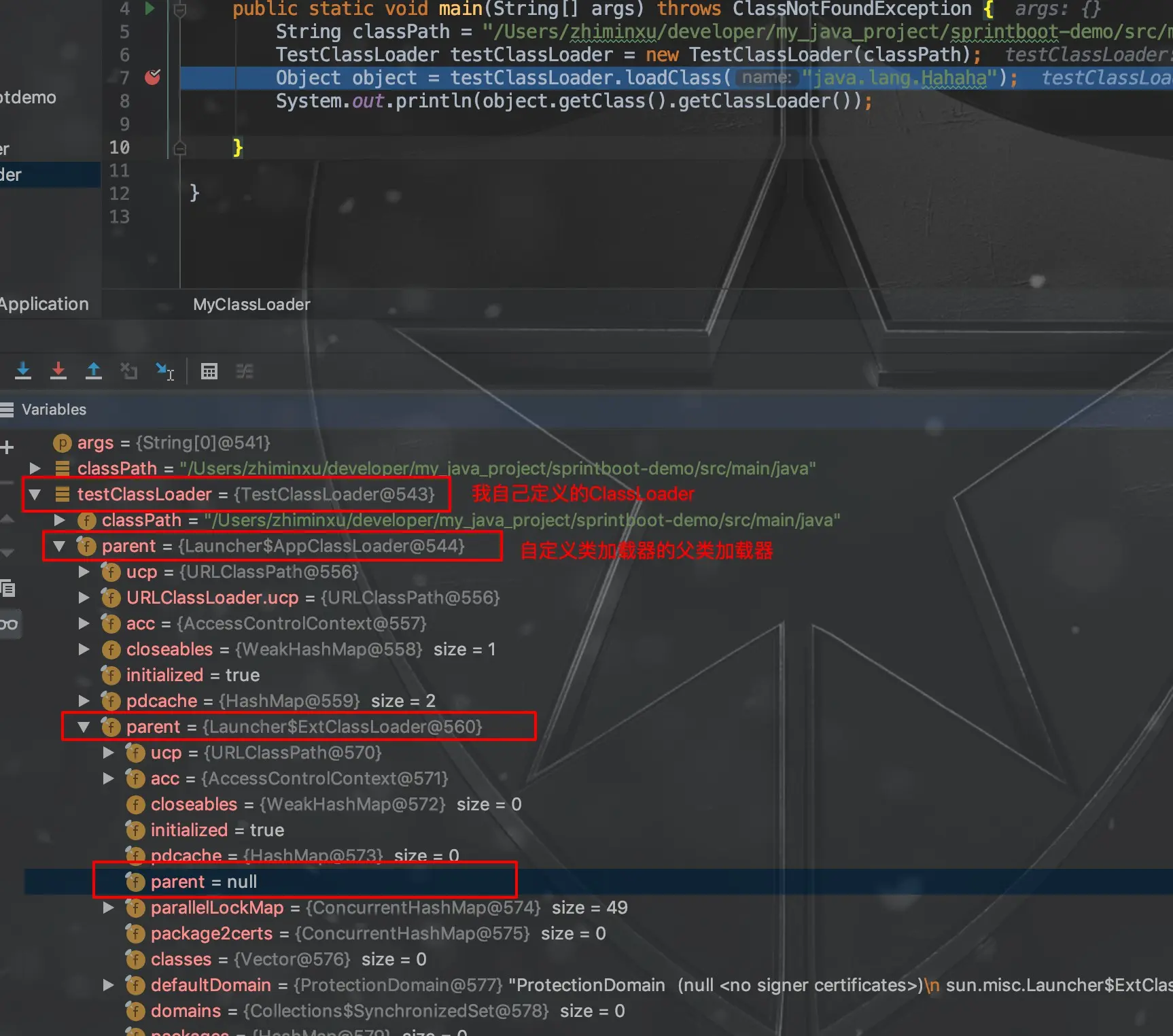Image resolution: width=1173 pixels, height=1036 pixels.
Task: Switch to the MyClassLoader tab
Action: [x=251, y=304]
